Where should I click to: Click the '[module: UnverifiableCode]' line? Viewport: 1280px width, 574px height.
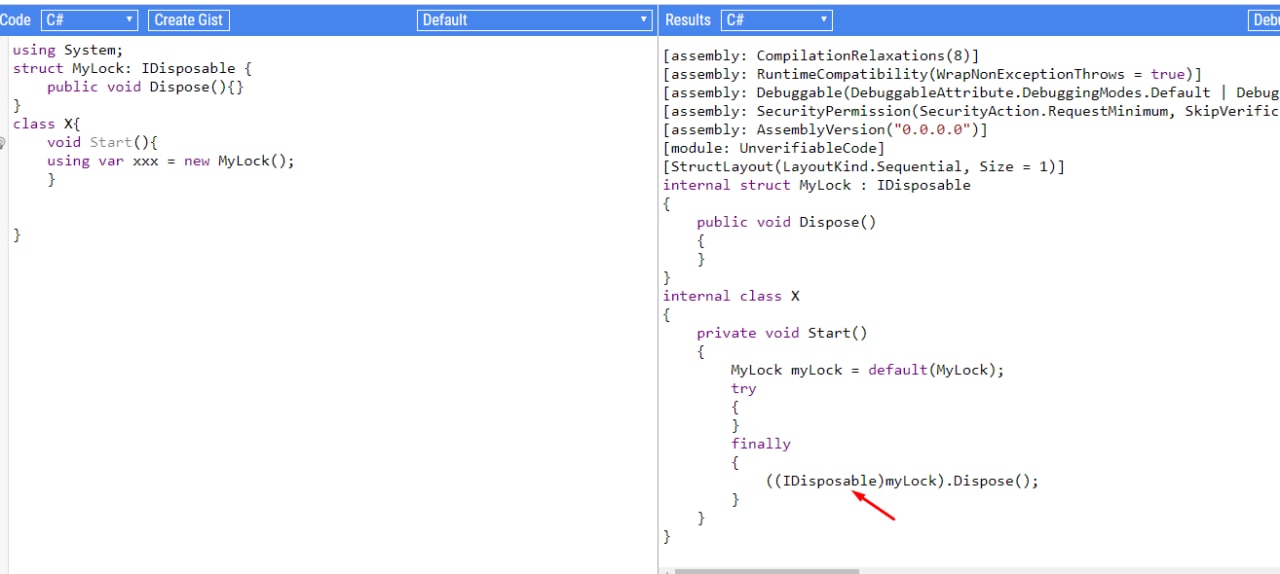click(774, 148)
